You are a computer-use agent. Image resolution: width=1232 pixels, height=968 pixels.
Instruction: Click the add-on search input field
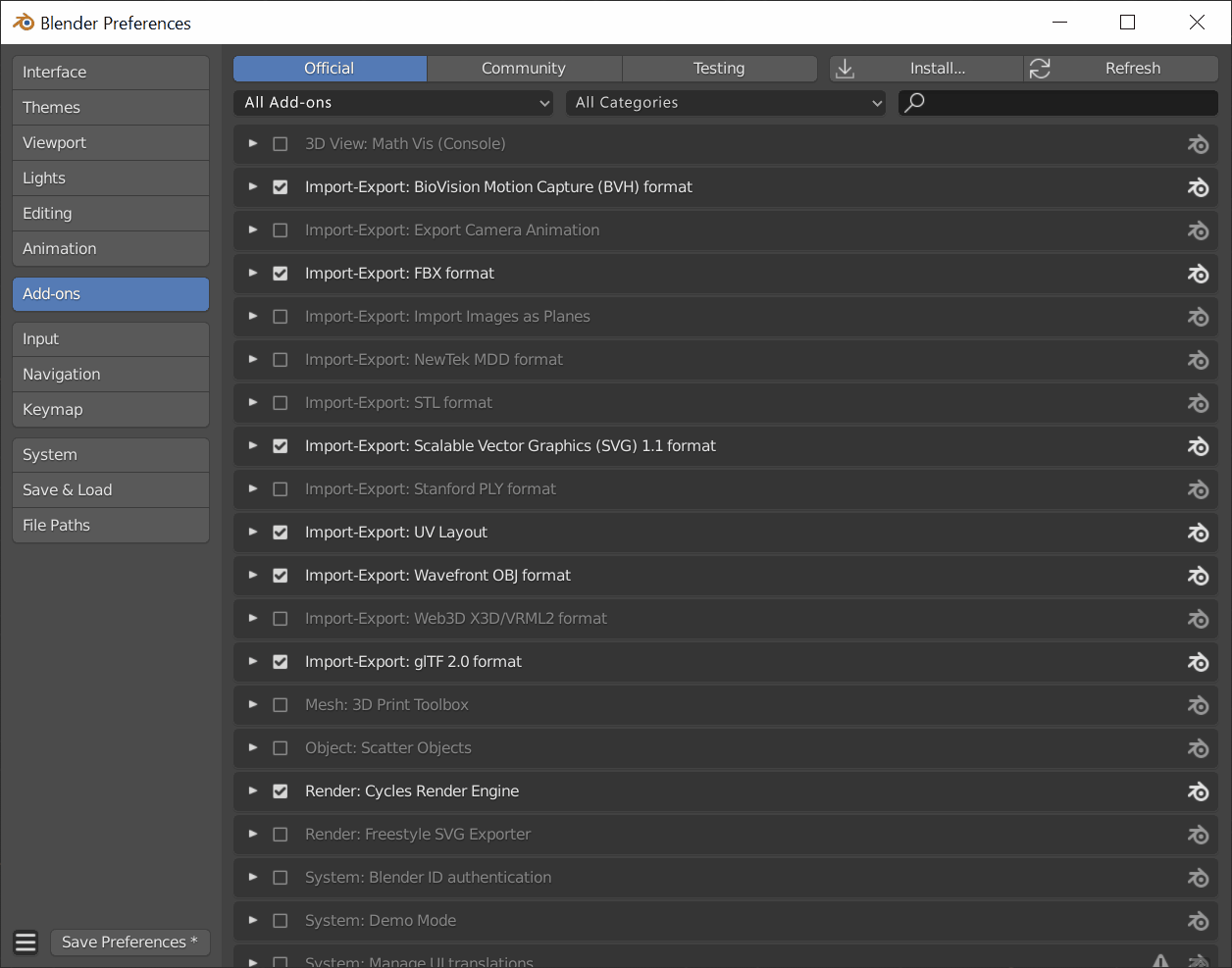1058,103
